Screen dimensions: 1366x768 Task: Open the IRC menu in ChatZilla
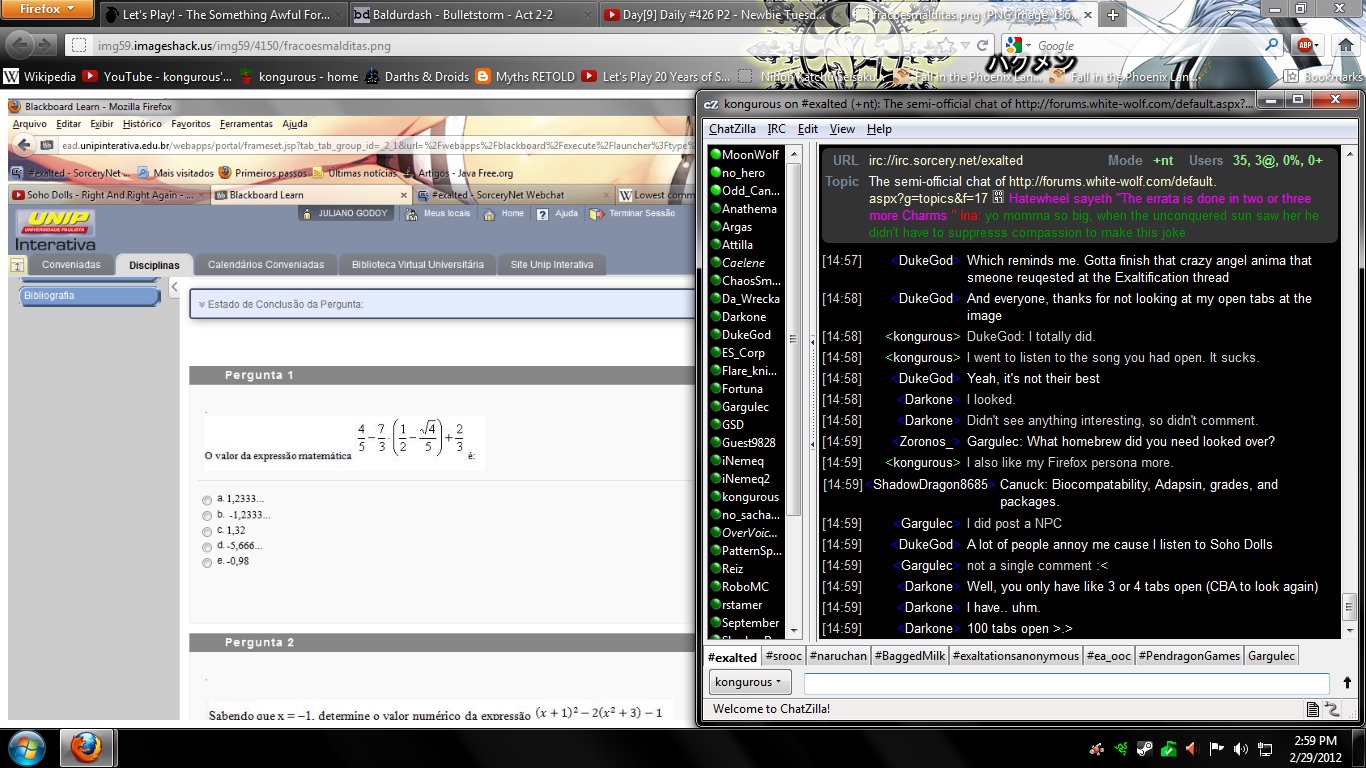point(776,129)
